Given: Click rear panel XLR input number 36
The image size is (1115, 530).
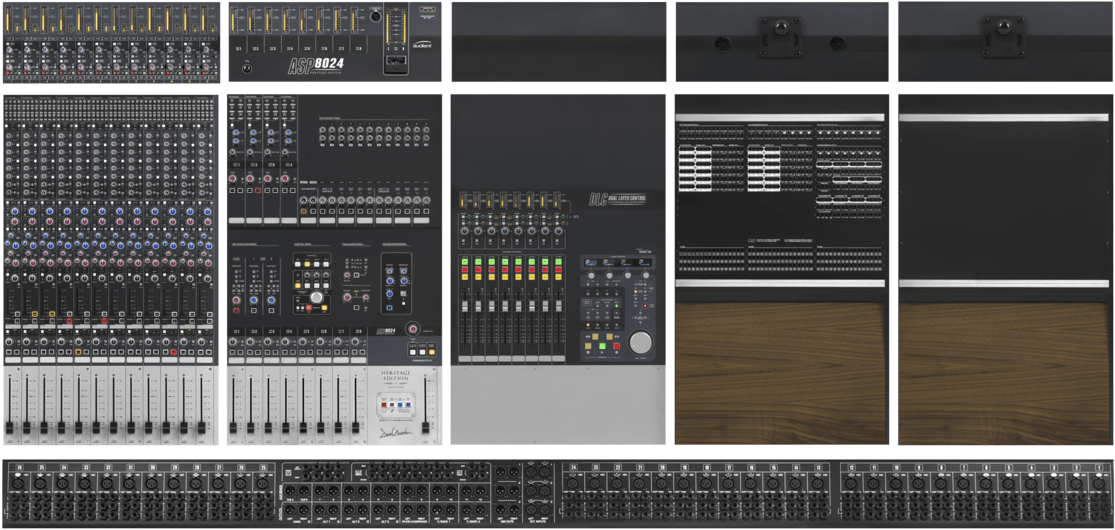Looking at the screenshot, I should click(18, 482).
